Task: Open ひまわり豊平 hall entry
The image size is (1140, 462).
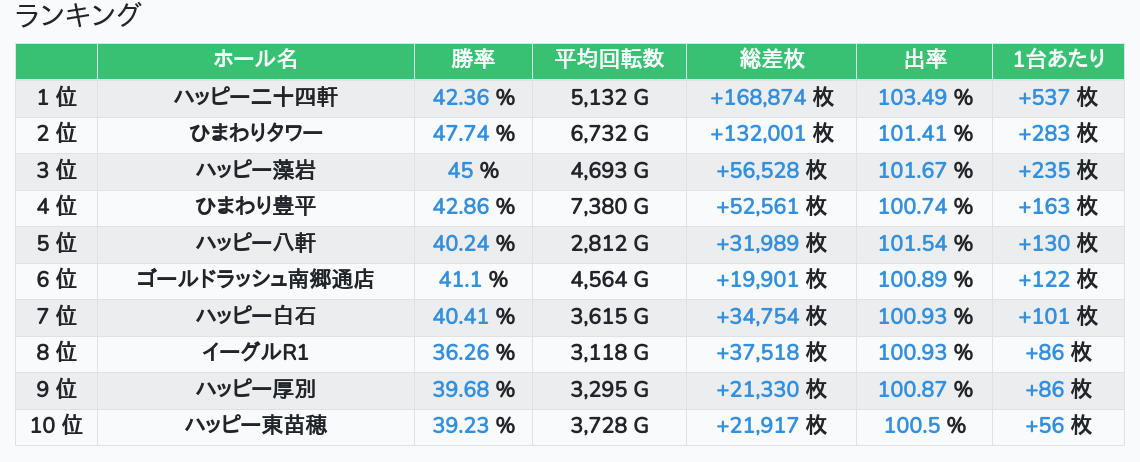Action: pos(256,207)
